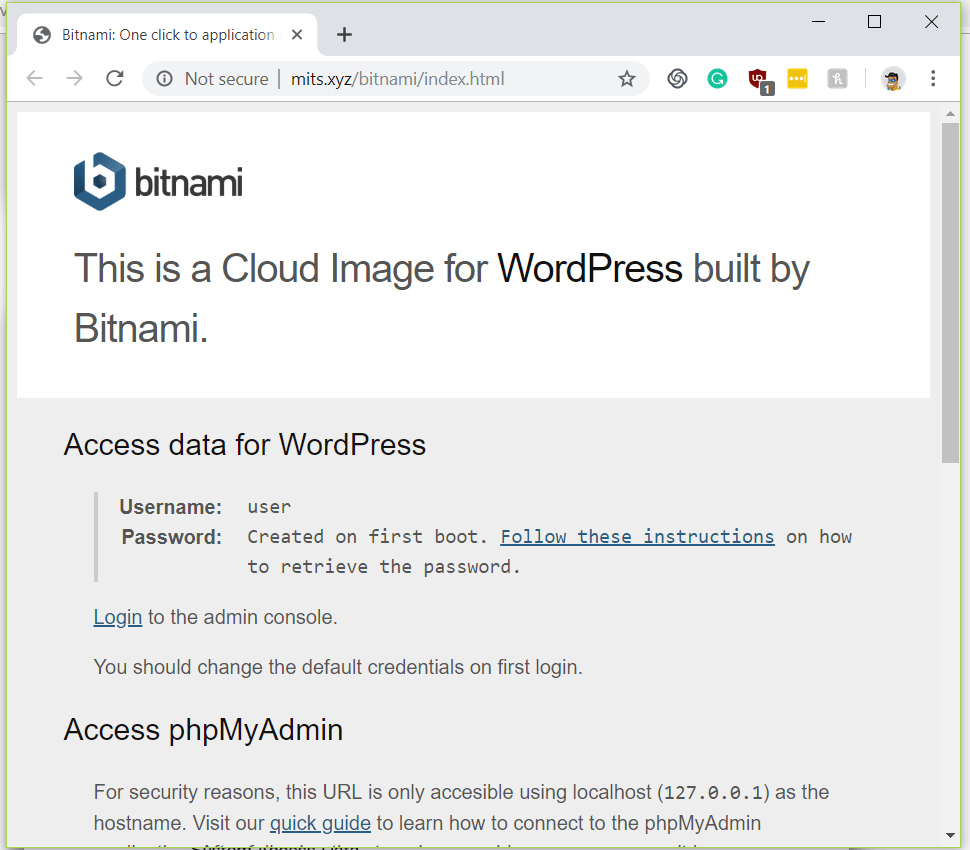Close the Chrome window
The image size is (970, 850).
[931, 22]
